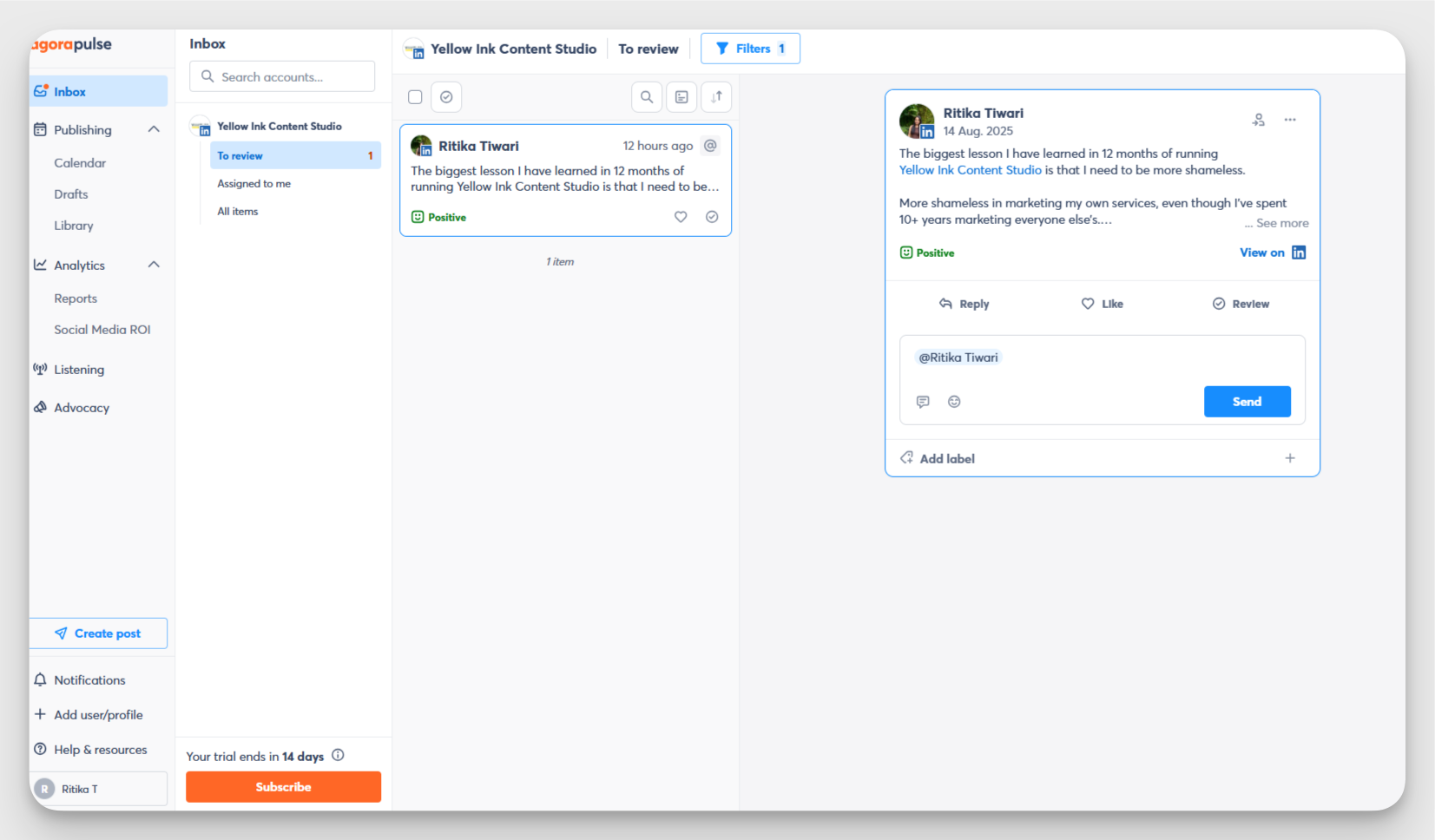Click the Add user/profile plus icon
The height and width of the screenshot is (840, 1435).
coord(40,714)
